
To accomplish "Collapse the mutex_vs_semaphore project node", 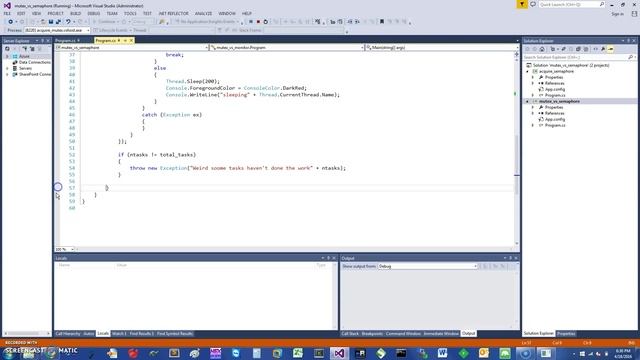I will [x=527, y=101].
